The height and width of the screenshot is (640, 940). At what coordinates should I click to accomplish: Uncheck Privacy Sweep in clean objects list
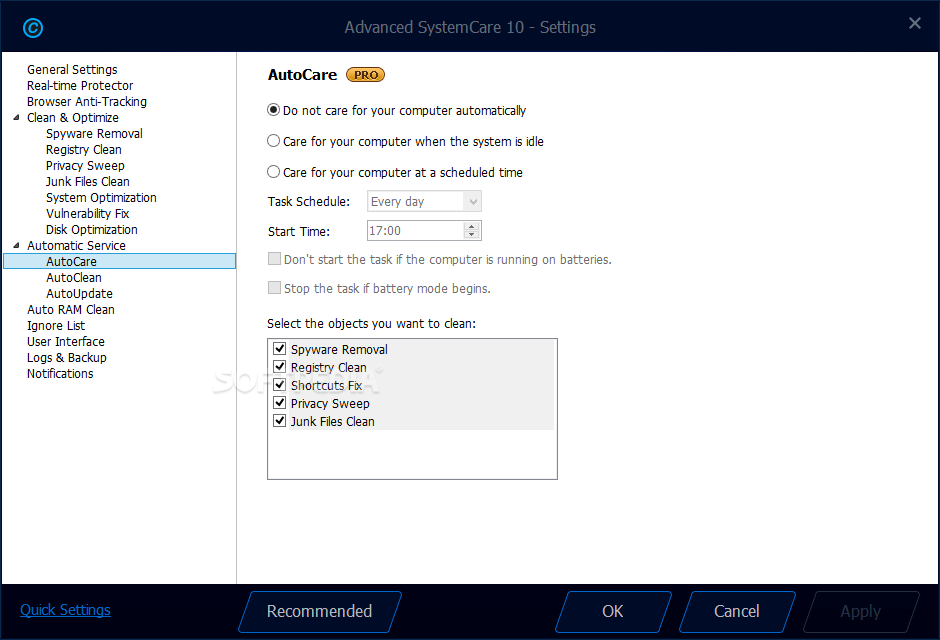pos(279,402)
